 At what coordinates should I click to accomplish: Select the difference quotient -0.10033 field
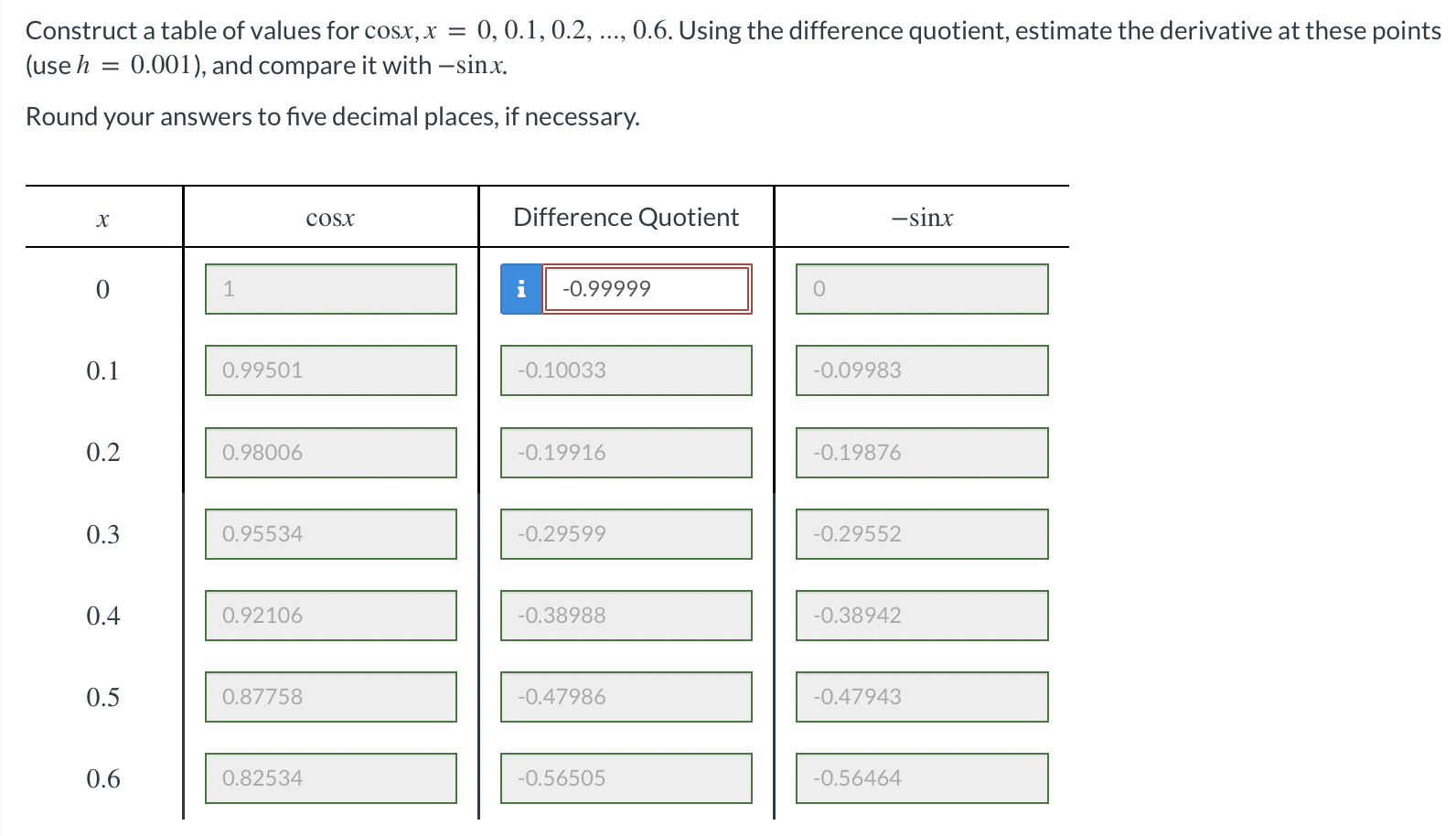click(626, 370)
